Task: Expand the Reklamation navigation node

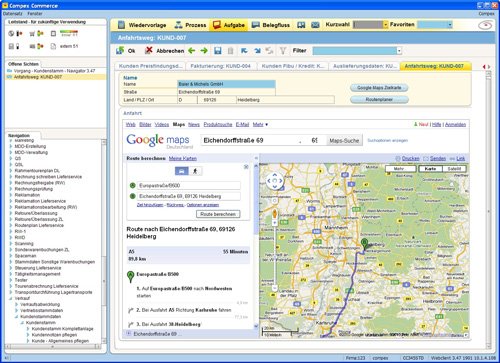Action: click(11, 195)
